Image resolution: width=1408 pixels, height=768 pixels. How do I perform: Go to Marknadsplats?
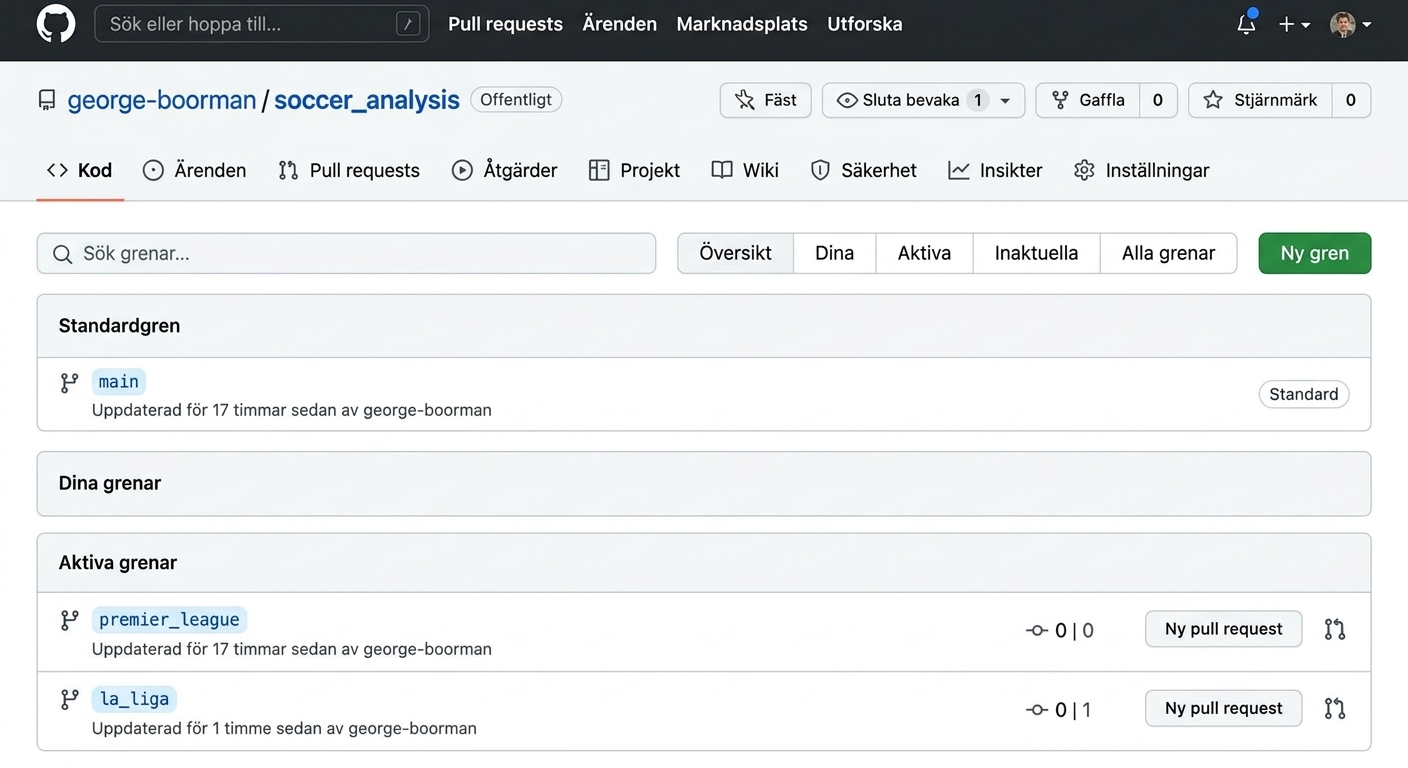742,24
